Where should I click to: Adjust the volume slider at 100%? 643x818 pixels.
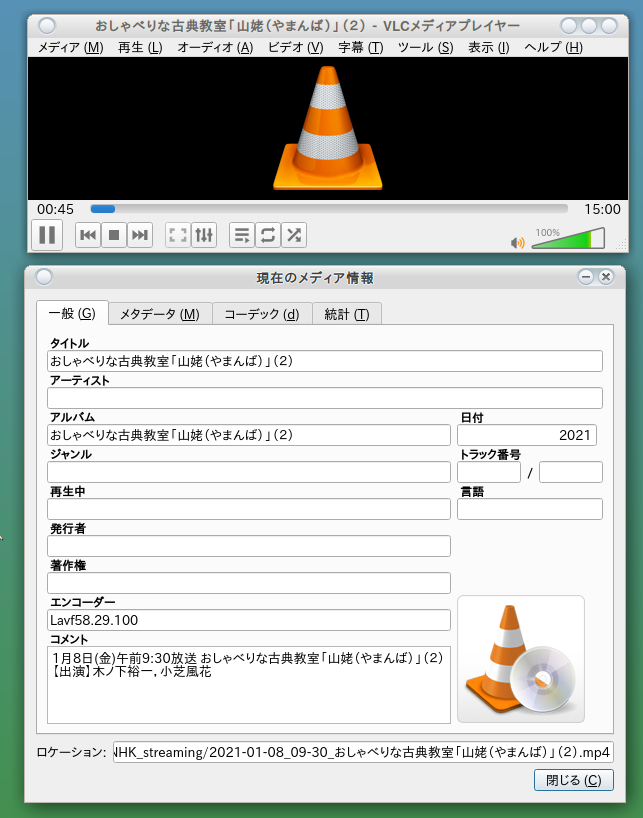(568, 238)
